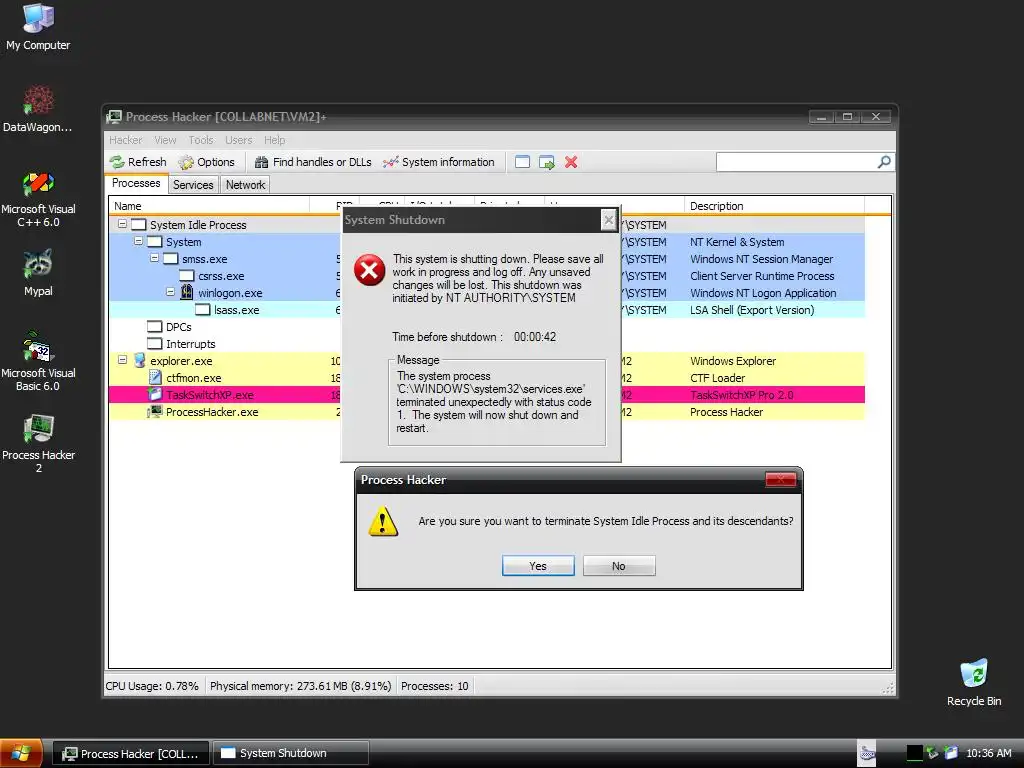This screenshot has height=768, width=1024.
Task: Click the black square system tray icon
Action: [915, 753]
